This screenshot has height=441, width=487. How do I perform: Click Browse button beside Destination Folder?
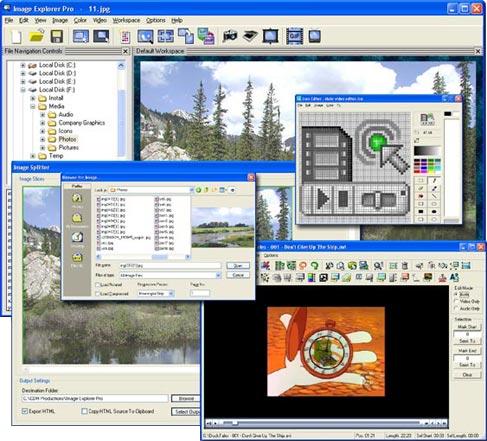[x=186, y=398]
